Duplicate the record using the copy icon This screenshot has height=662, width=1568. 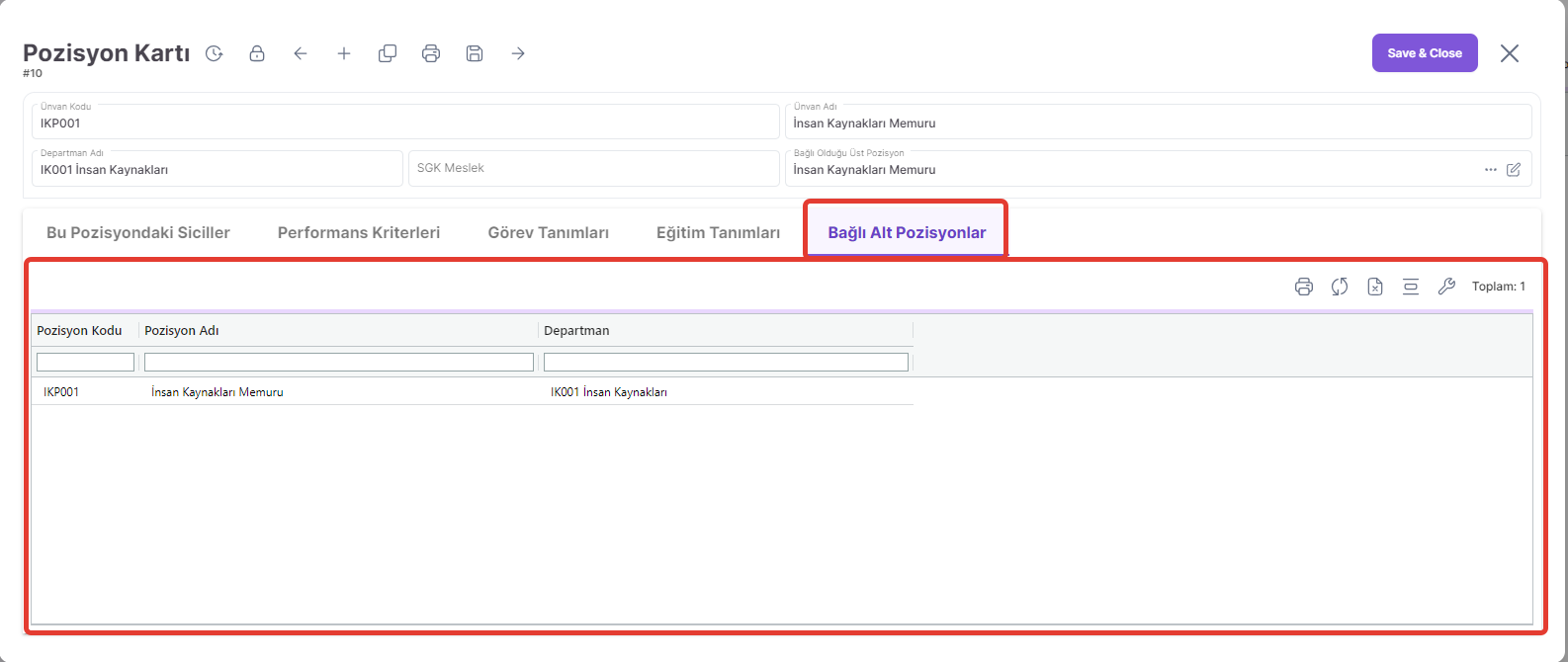click(388, 53)
